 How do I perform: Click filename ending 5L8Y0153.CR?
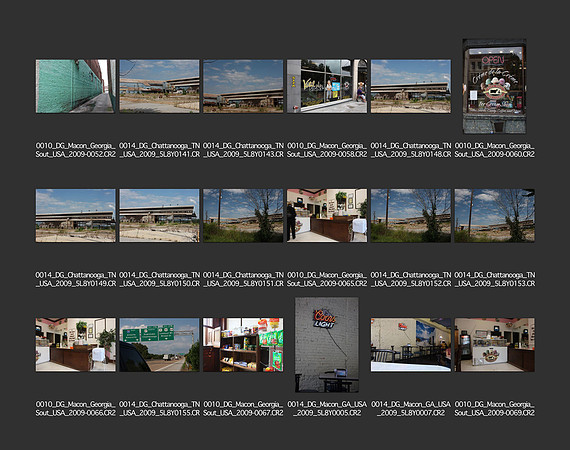(x=494, y=279)
